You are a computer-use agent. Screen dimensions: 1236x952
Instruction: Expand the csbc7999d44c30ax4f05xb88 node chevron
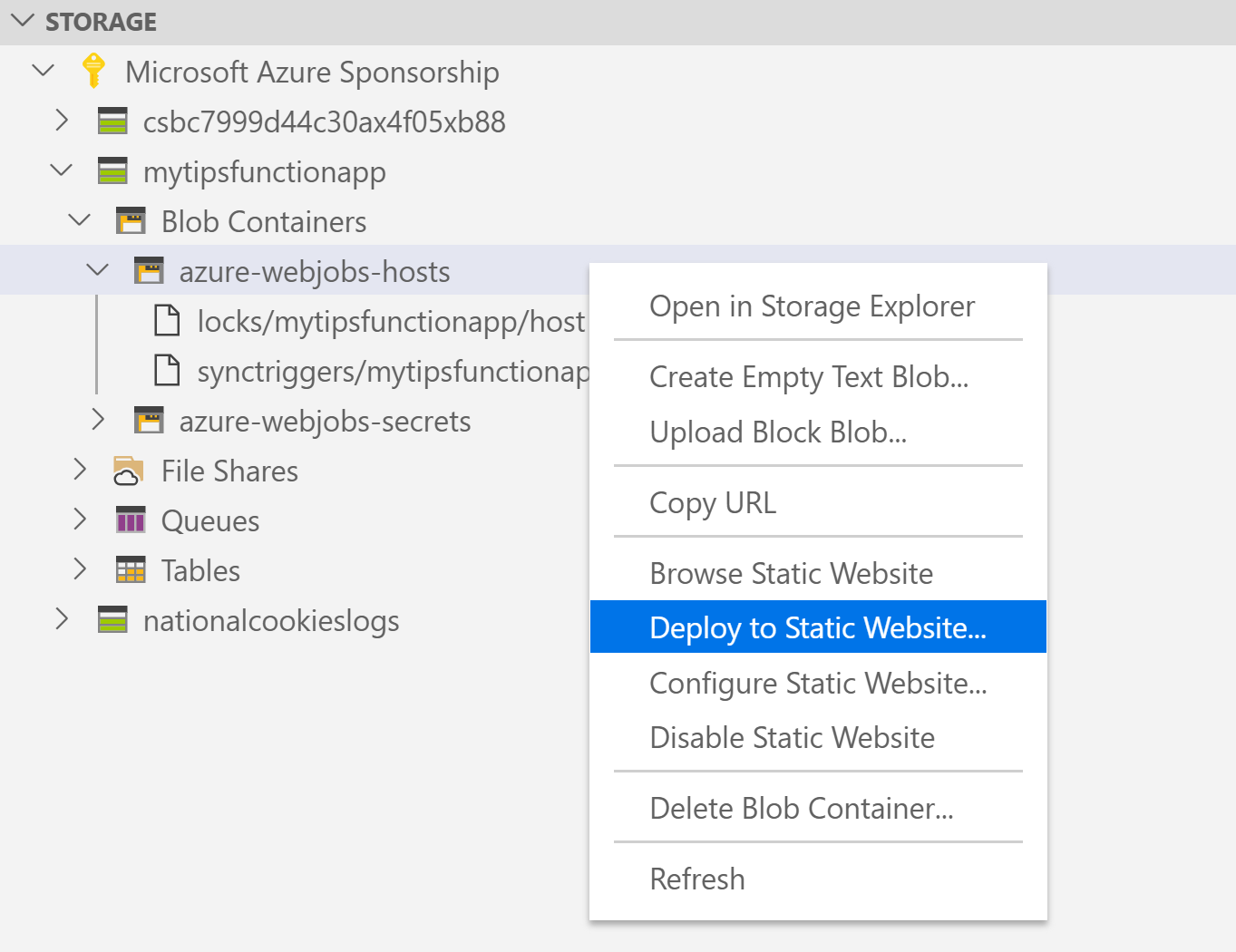click(61, 121)
